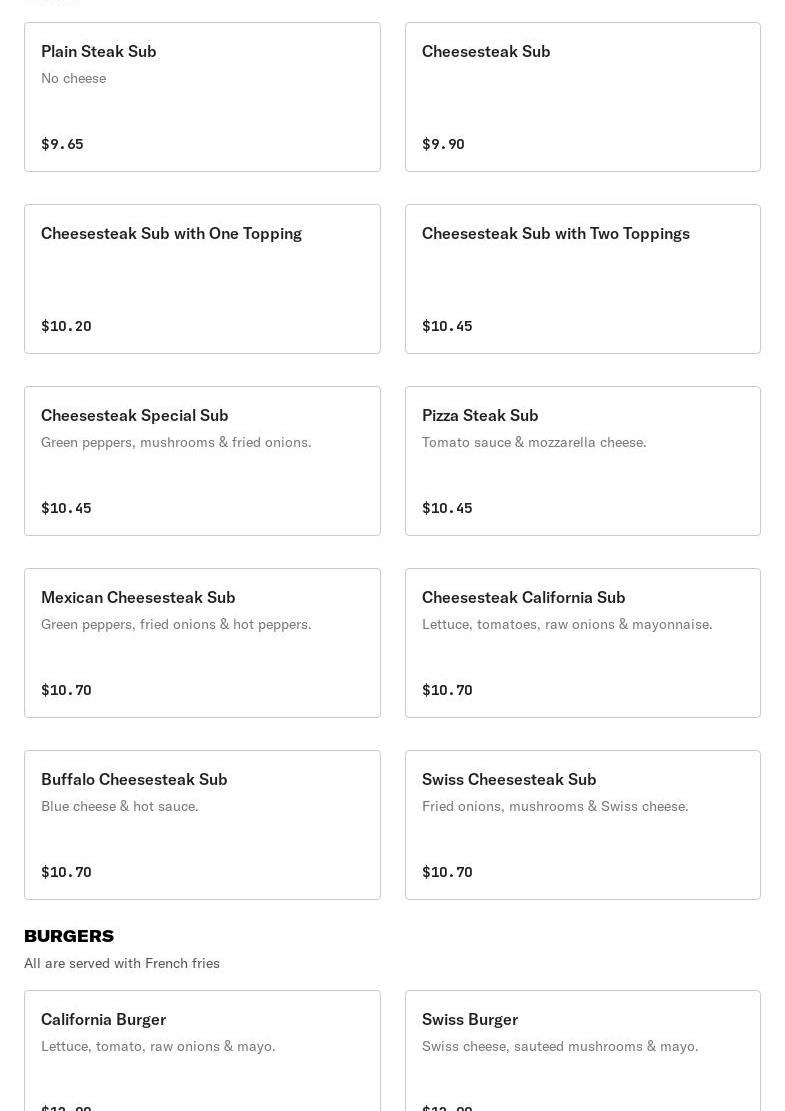The image size is (785, 1111).
Task: Select the Swiss Cheesesteak Sub card
Action: tap(582, 825)
